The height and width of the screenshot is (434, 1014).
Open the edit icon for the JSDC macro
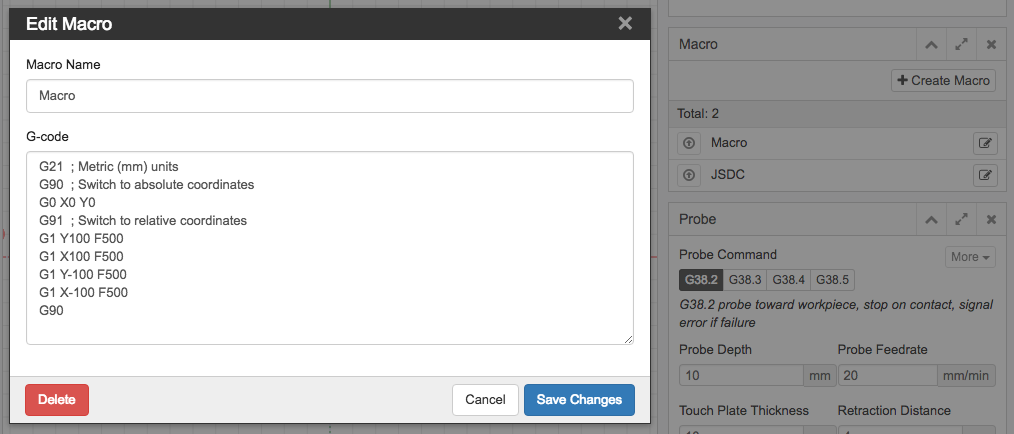[x=985, y=175]
